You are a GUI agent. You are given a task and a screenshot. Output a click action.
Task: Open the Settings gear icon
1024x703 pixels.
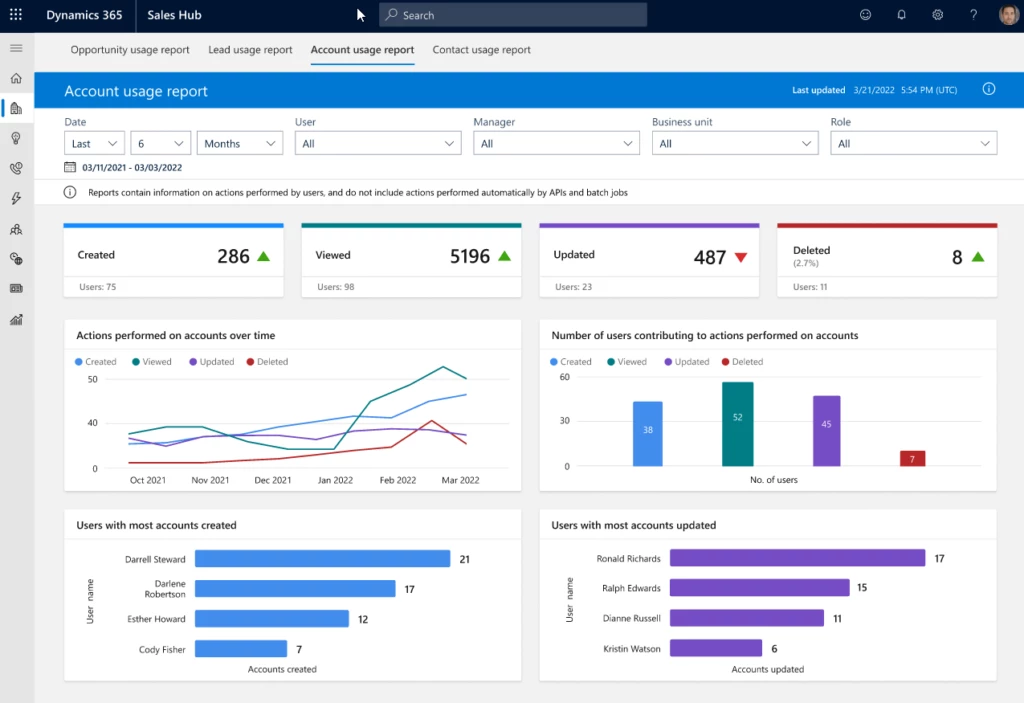click(938, 14)
